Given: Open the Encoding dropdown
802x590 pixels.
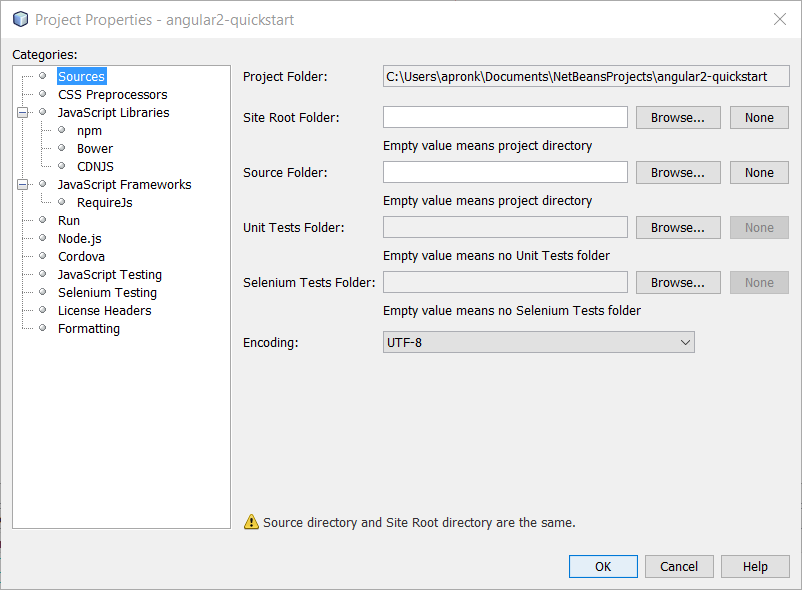Looking at the screenshot, I should [686, 342].
